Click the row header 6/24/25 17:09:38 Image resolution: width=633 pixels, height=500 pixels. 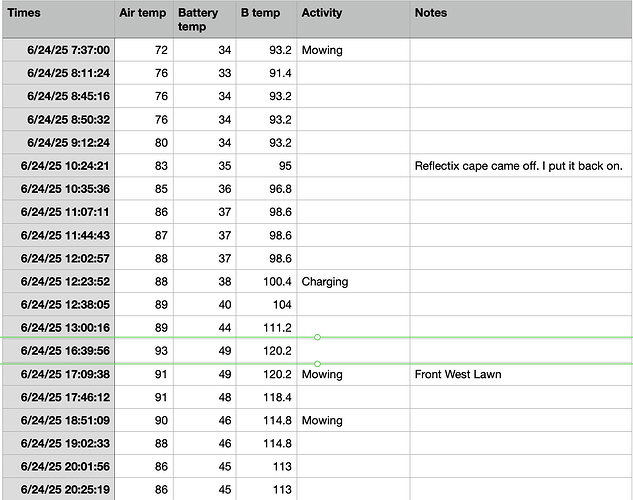59,374
